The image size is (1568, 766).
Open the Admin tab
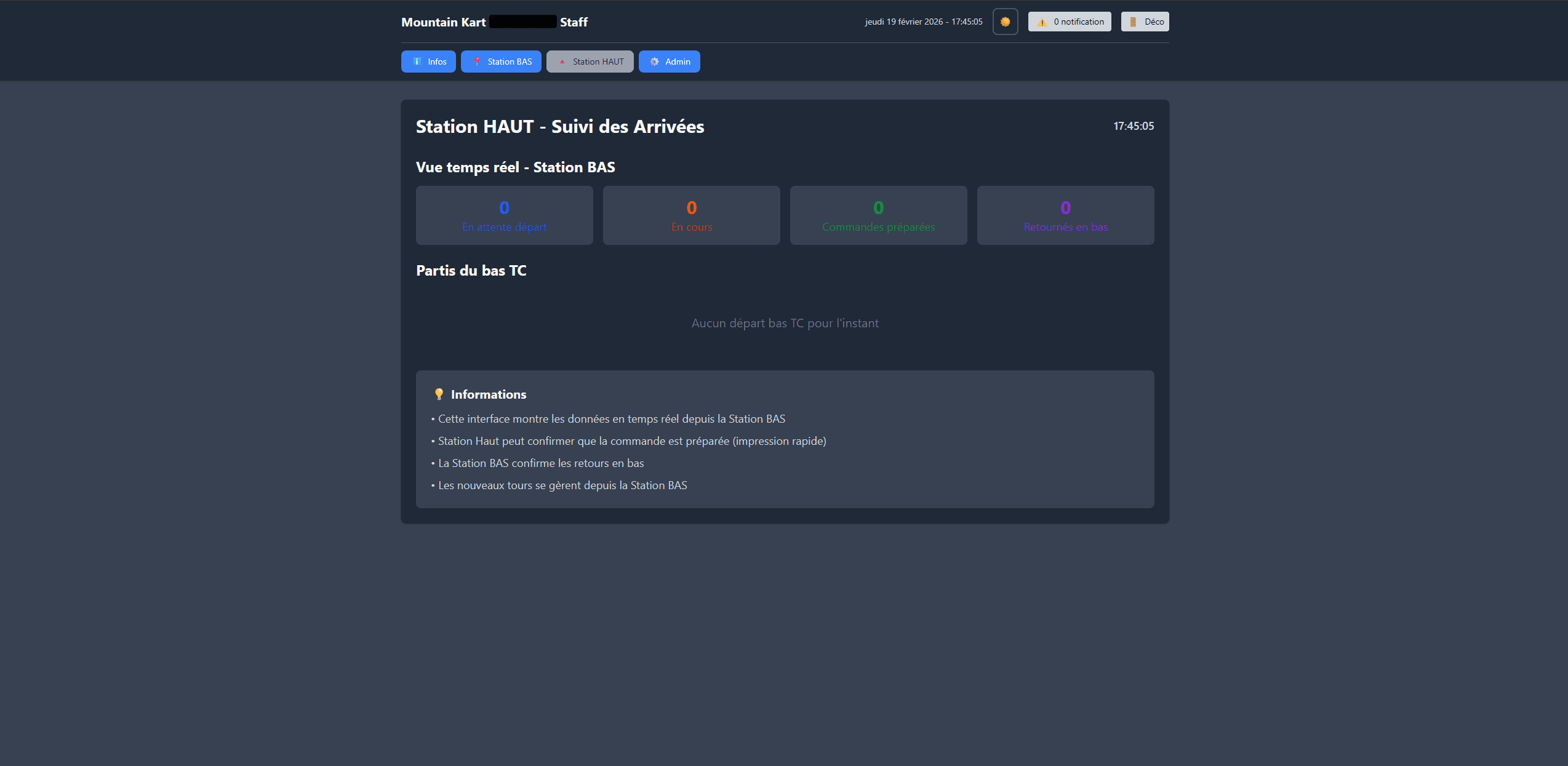[x=669, y=62]
